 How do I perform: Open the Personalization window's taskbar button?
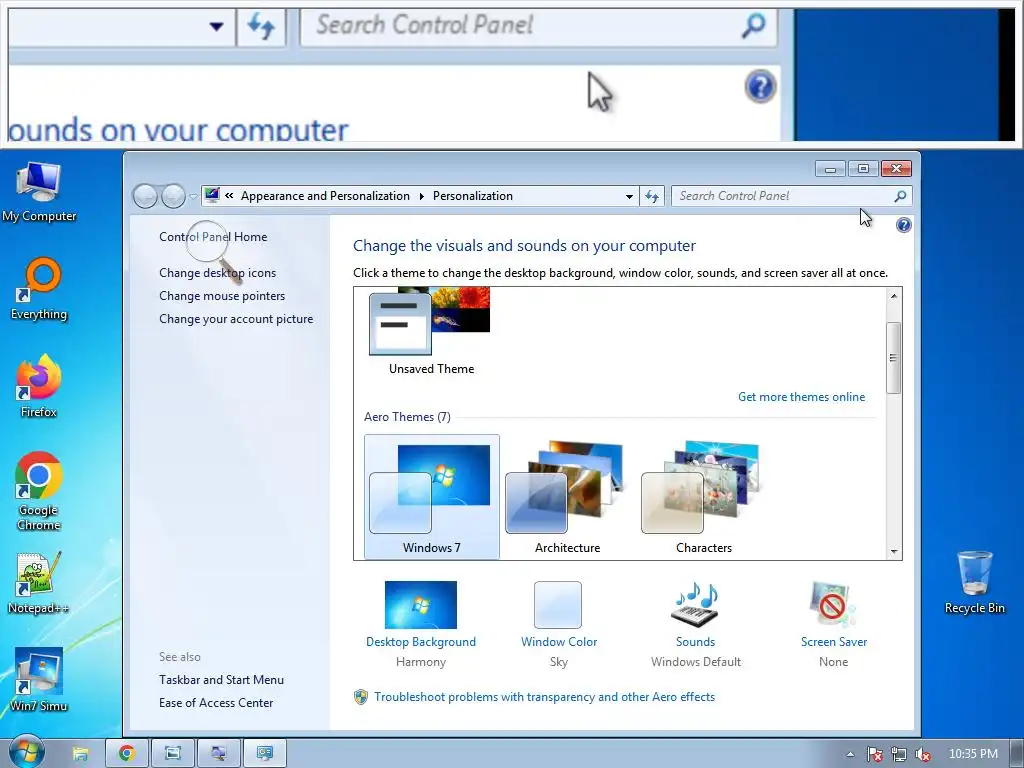(264, 754)
